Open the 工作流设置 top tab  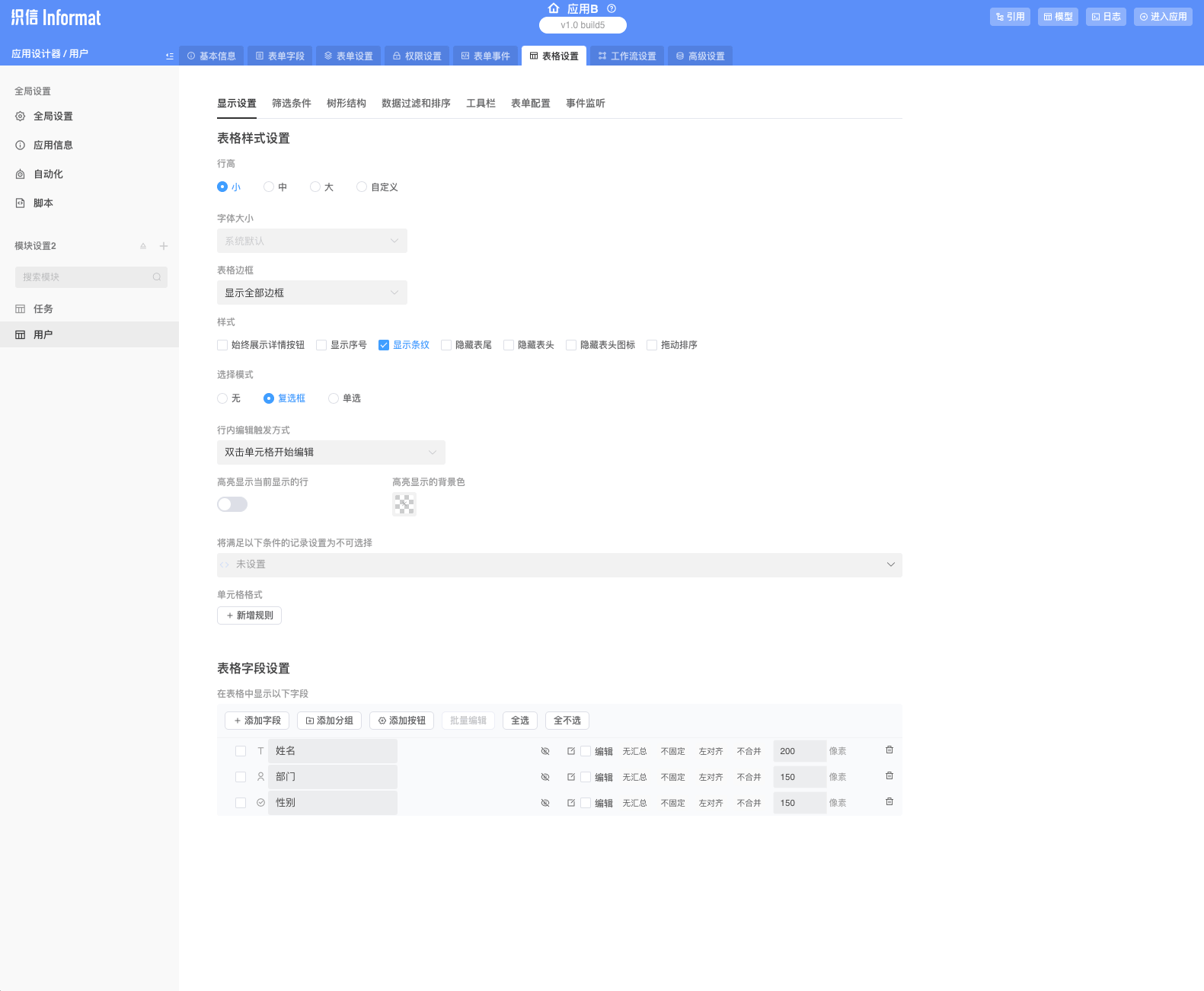pyautogui.click(x=628, y=56)
